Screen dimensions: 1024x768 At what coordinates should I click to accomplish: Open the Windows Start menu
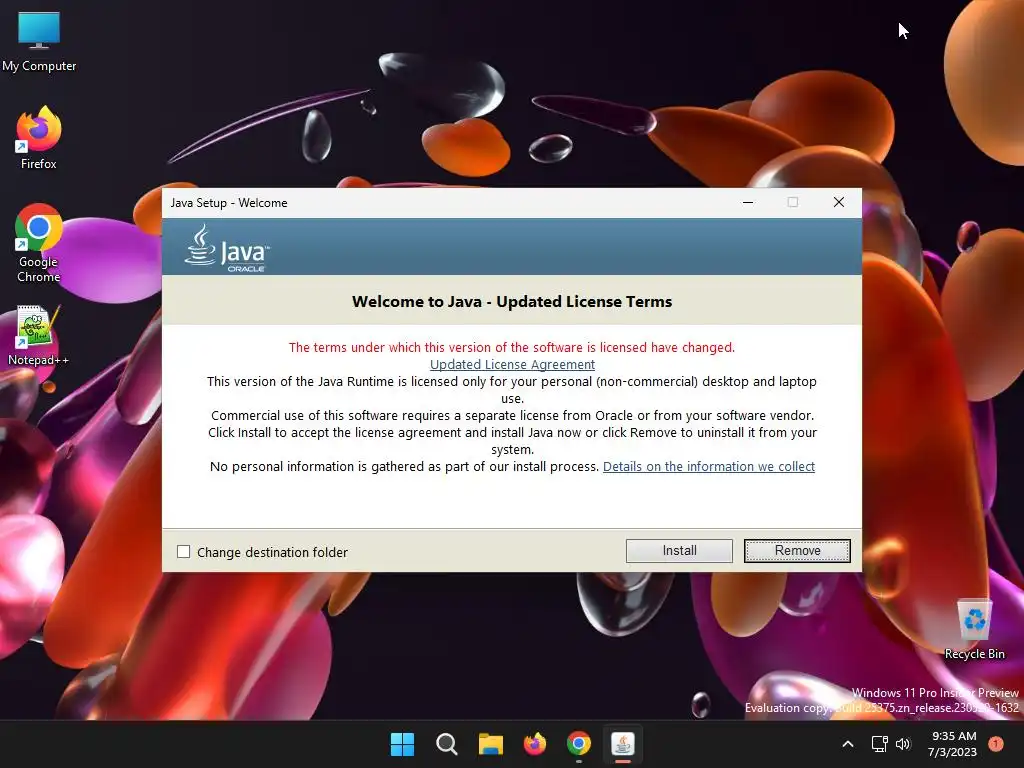[402, 744]
